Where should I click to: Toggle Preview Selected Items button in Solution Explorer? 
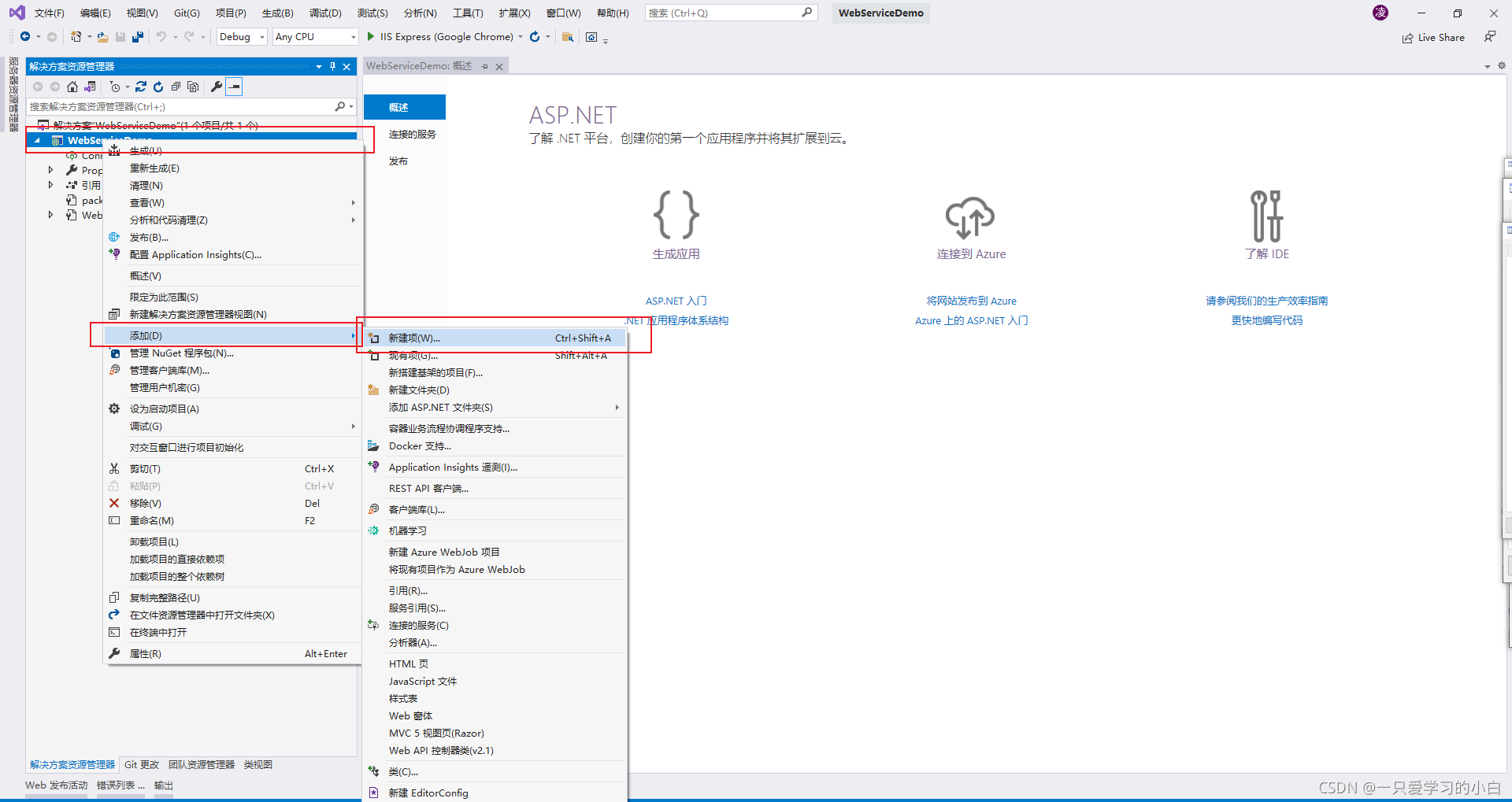coord(234,87)
